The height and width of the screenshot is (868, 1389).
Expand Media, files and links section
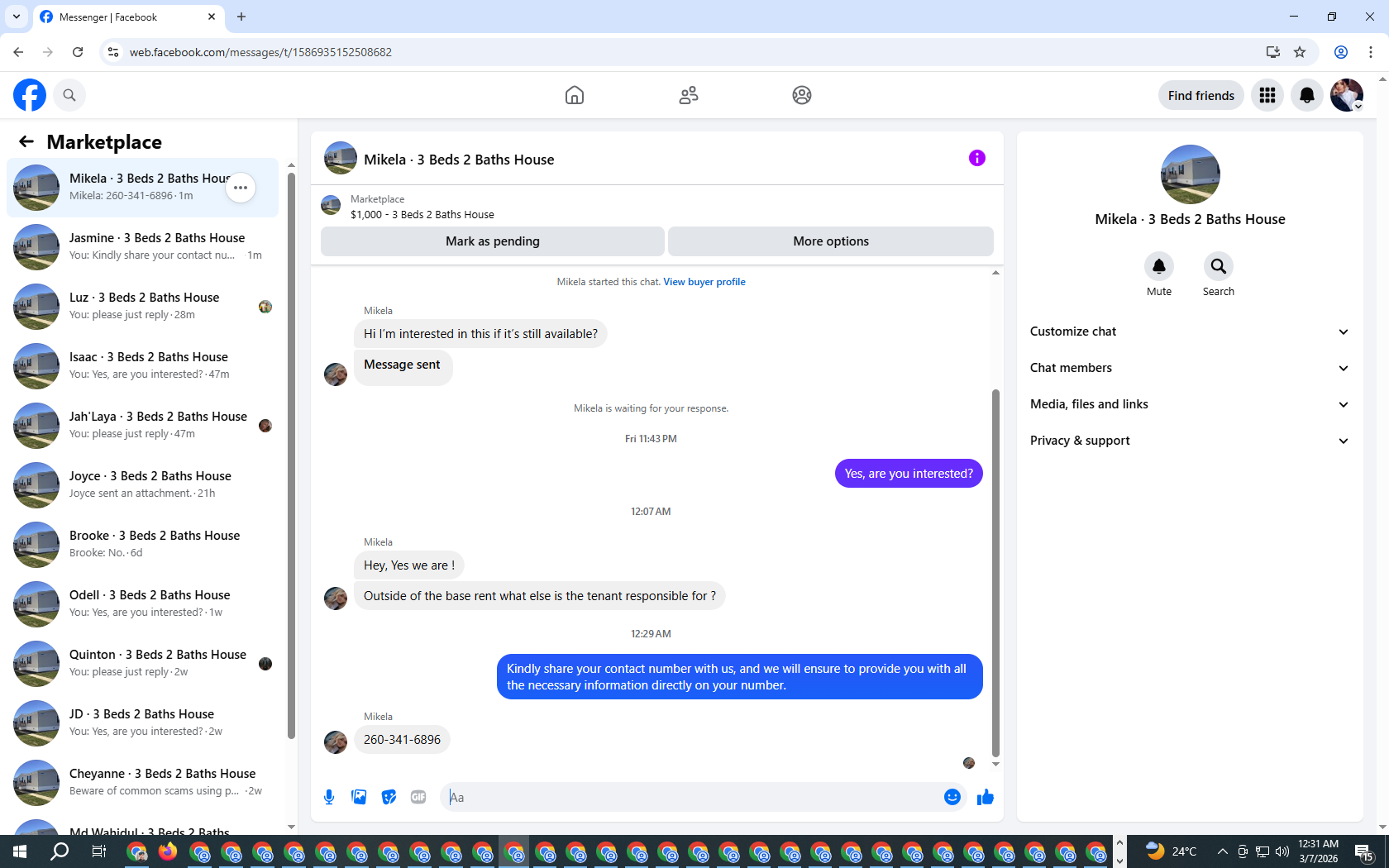[x=1190, y=404]
